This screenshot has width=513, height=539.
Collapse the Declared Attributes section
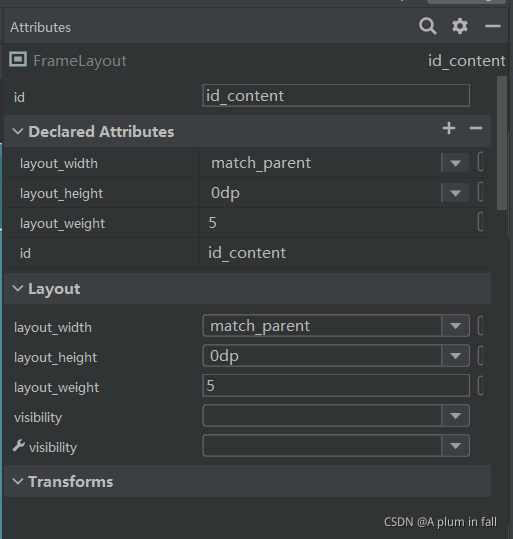pos(18,131)
